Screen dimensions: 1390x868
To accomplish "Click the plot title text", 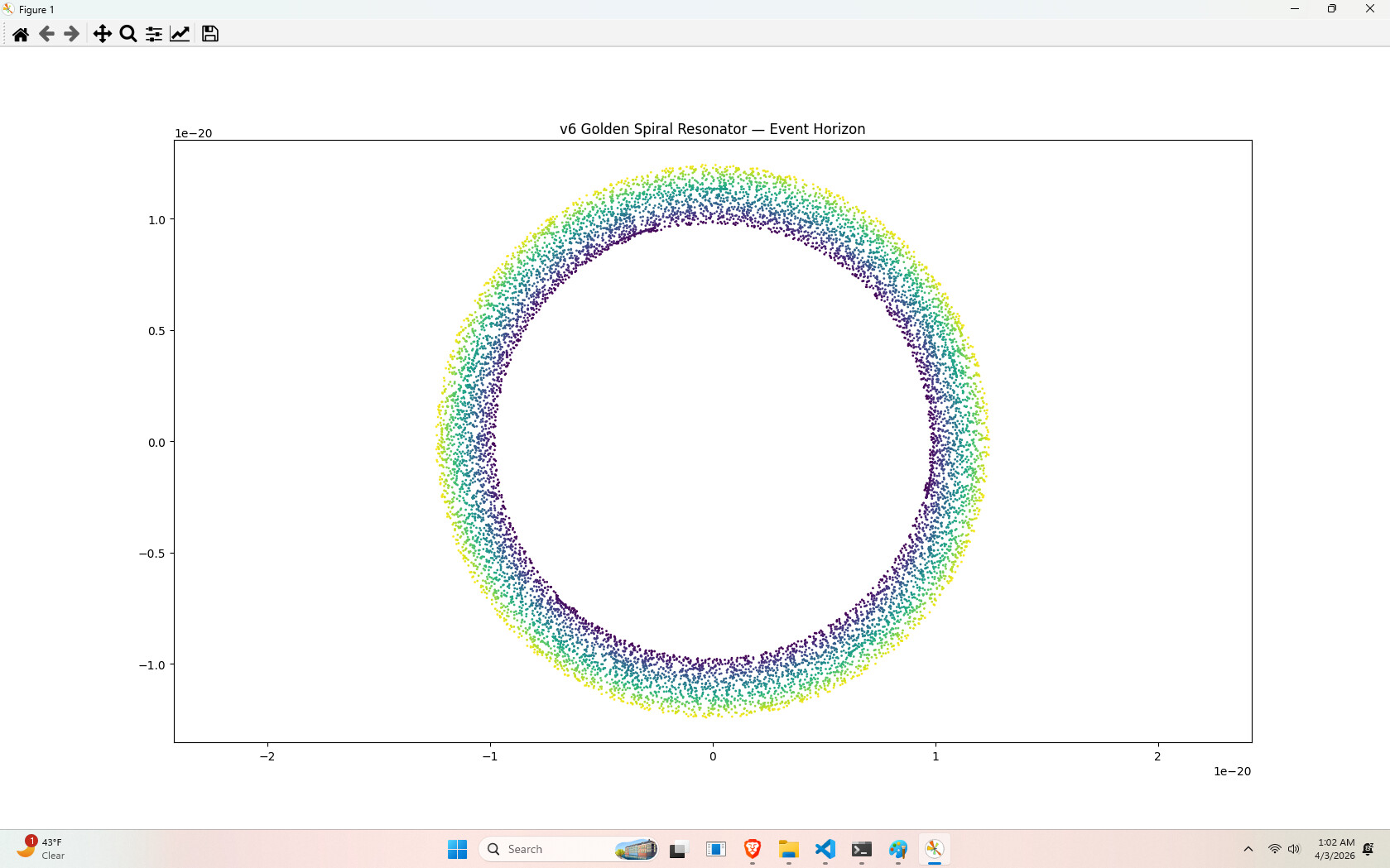I will 712,129.
